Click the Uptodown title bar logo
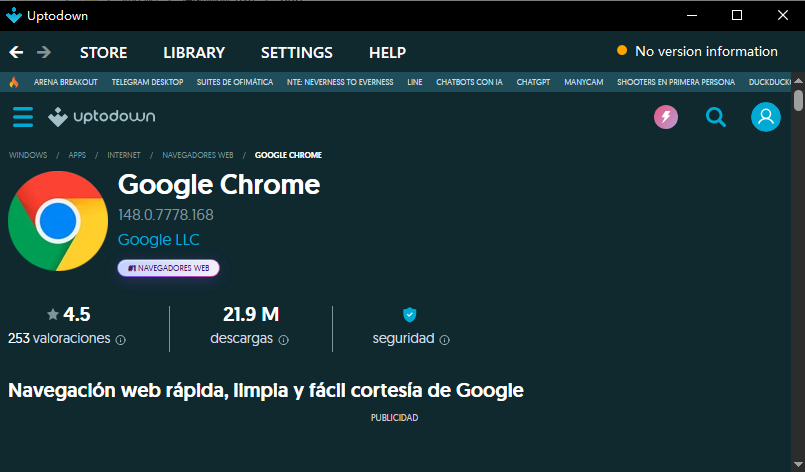This screenshot has height=472, width=805. (x=14, y=15)
